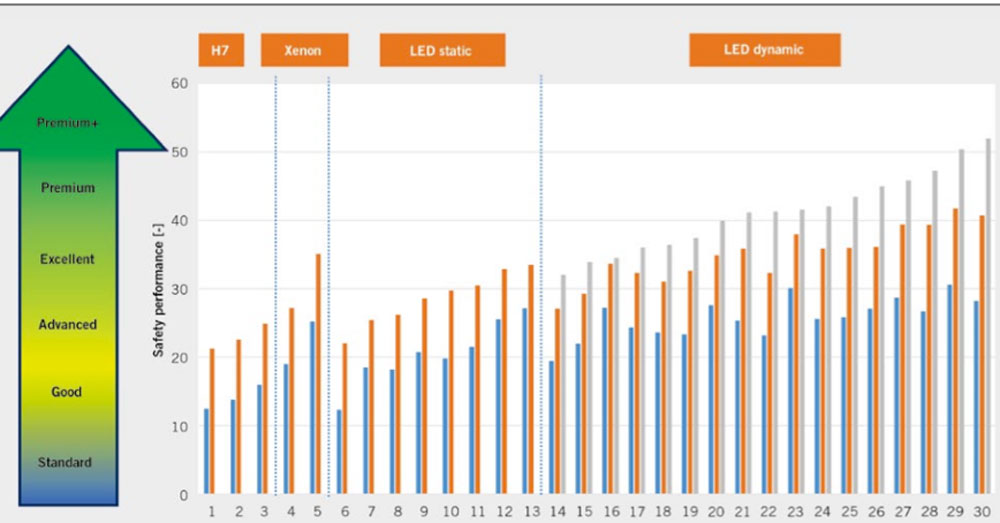
Task: Click the LED static category label
Action: click(443, 50)
